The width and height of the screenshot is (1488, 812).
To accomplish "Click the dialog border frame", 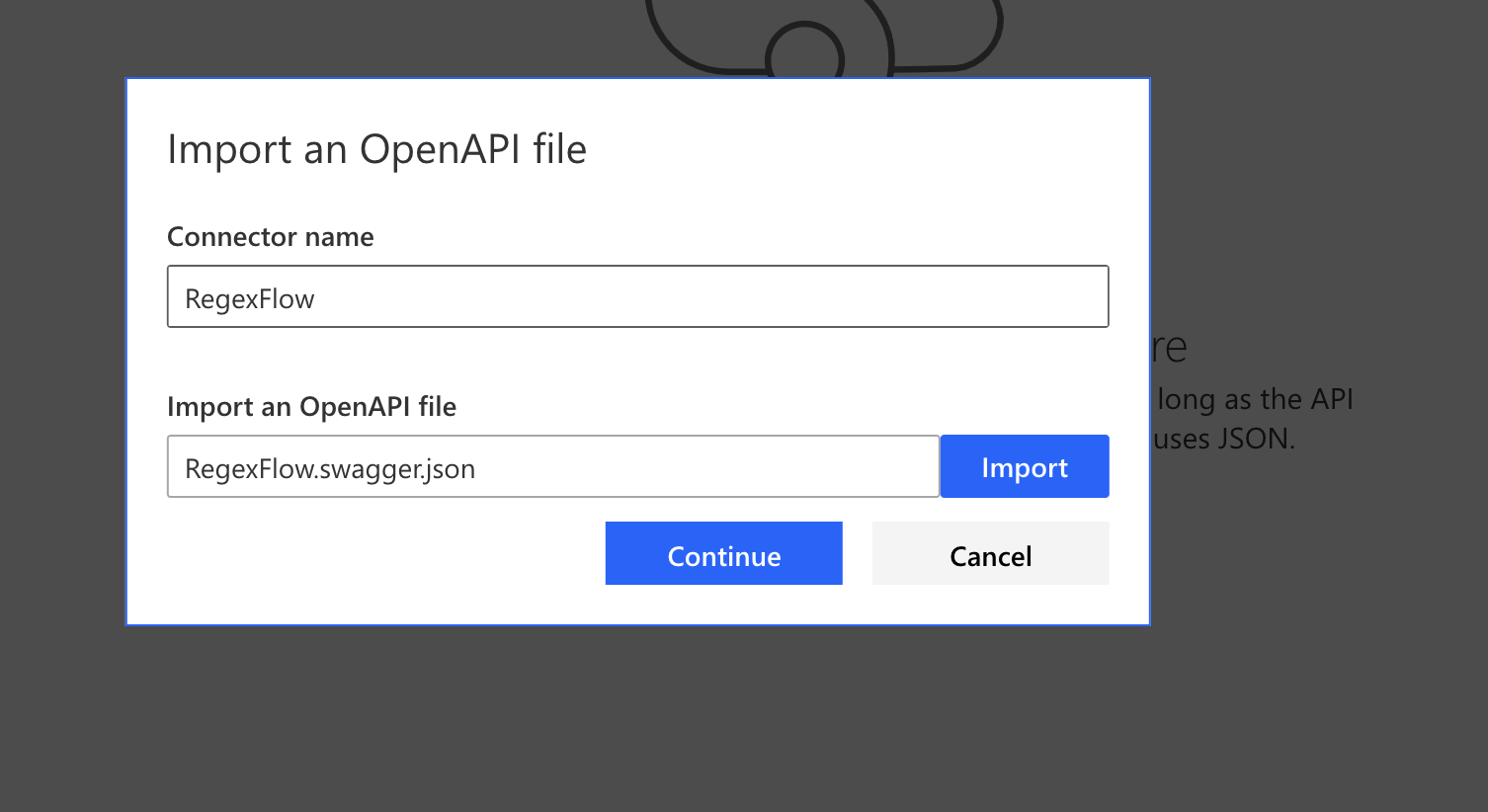I will coord(637,77).
